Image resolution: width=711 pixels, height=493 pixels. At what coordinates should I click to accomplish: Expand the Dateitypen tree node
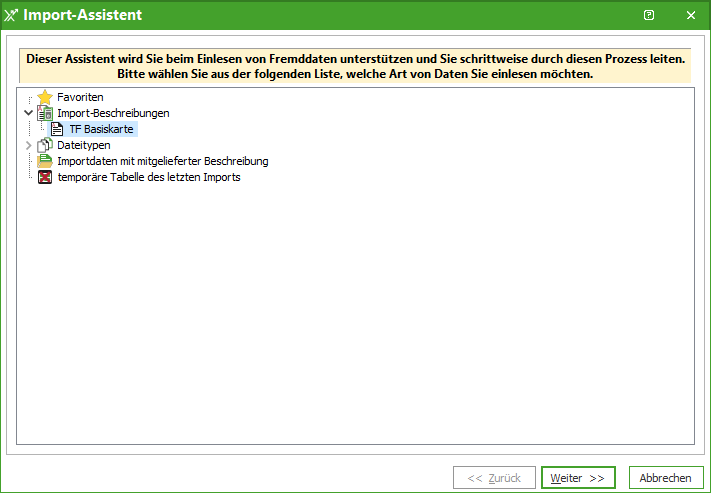pyautogui.click(x=28, y=146)
